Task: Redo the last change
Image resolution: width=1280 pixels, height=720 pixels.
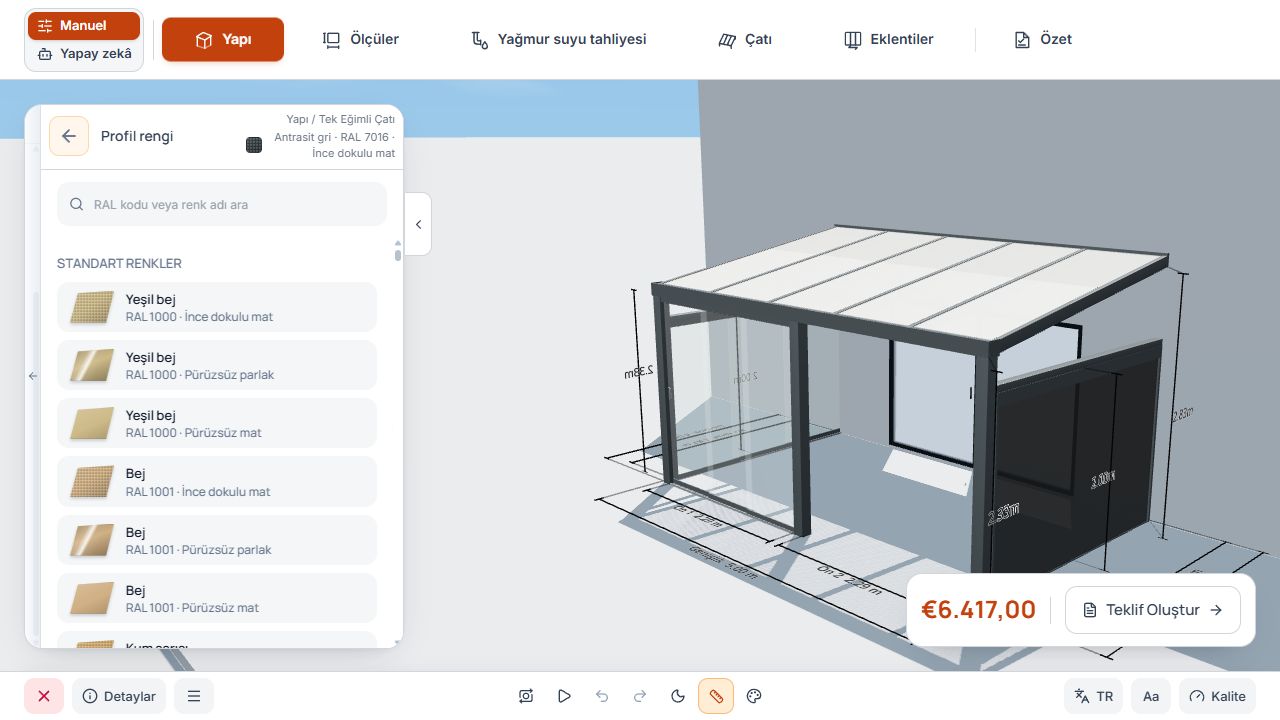Action: [640, 696]
